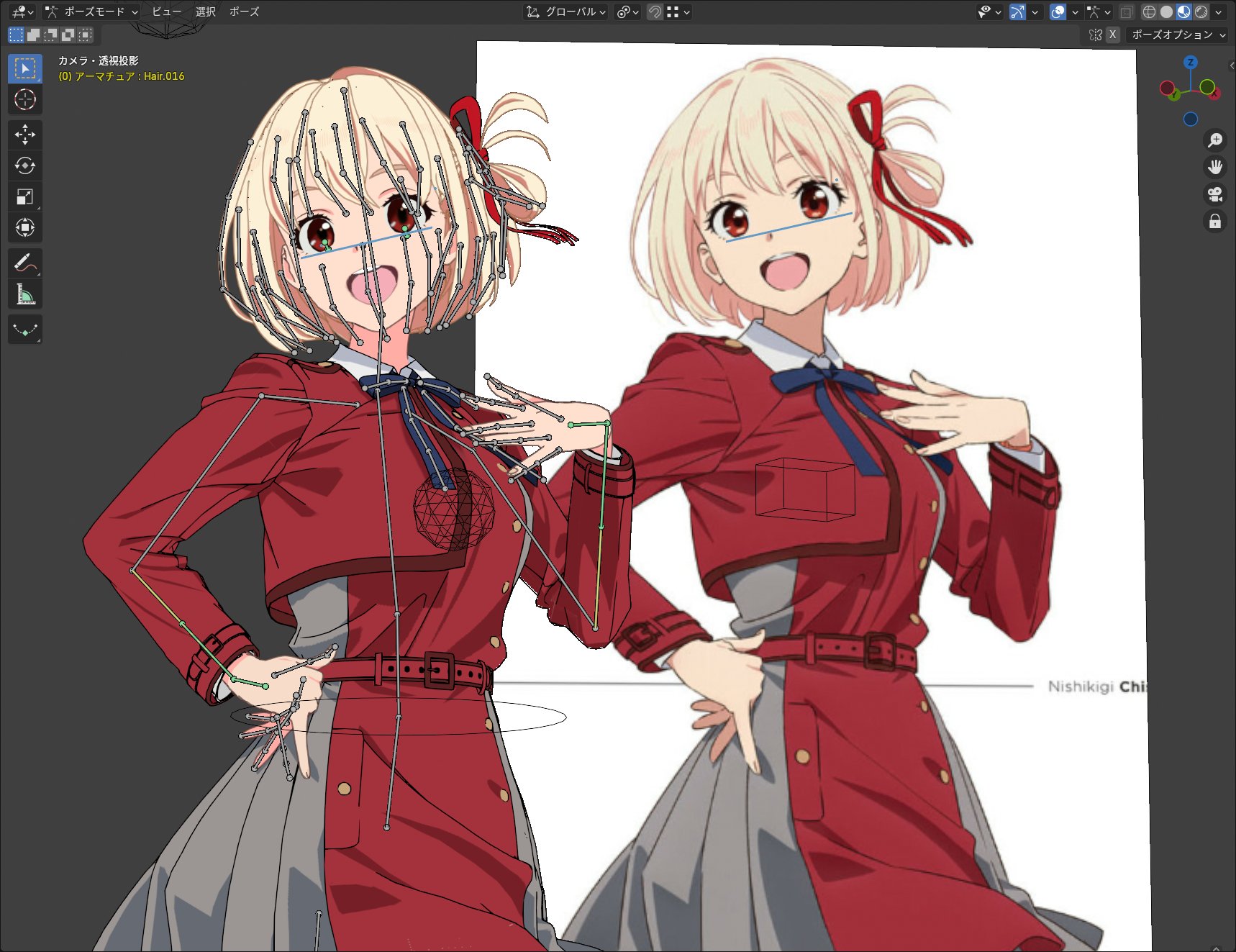1236x952 pixels.
Task: Open the pivot point dropdown
Action: coord(628,12)
